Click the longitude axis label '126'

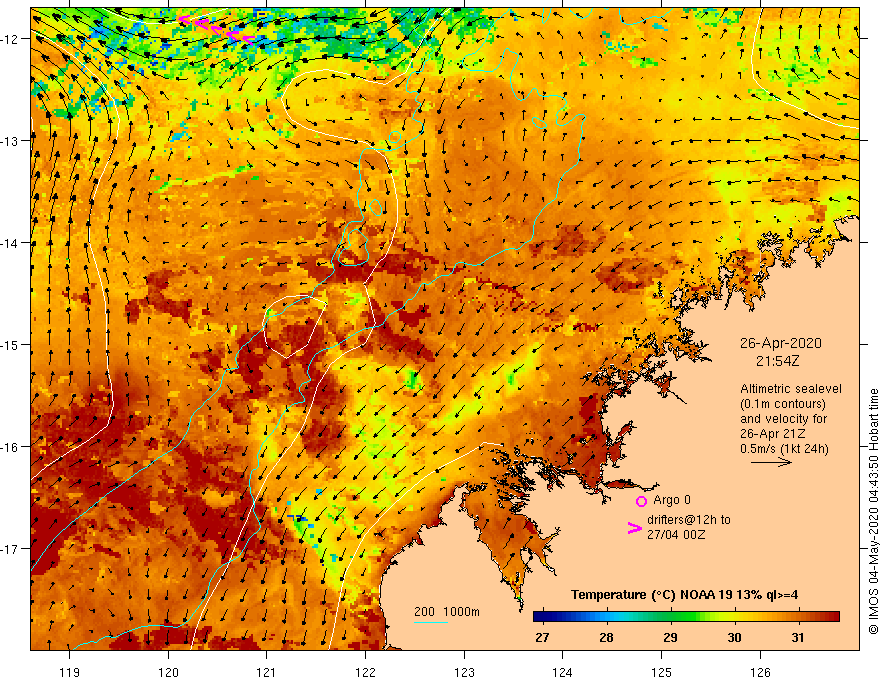click(760, 672)
